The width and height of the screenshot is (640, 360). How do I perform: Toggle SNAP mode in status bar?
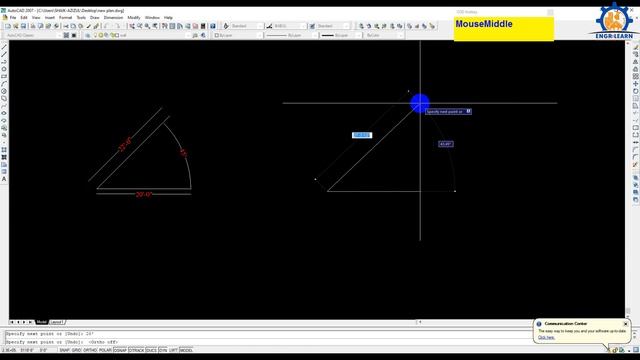click(64, 350)
